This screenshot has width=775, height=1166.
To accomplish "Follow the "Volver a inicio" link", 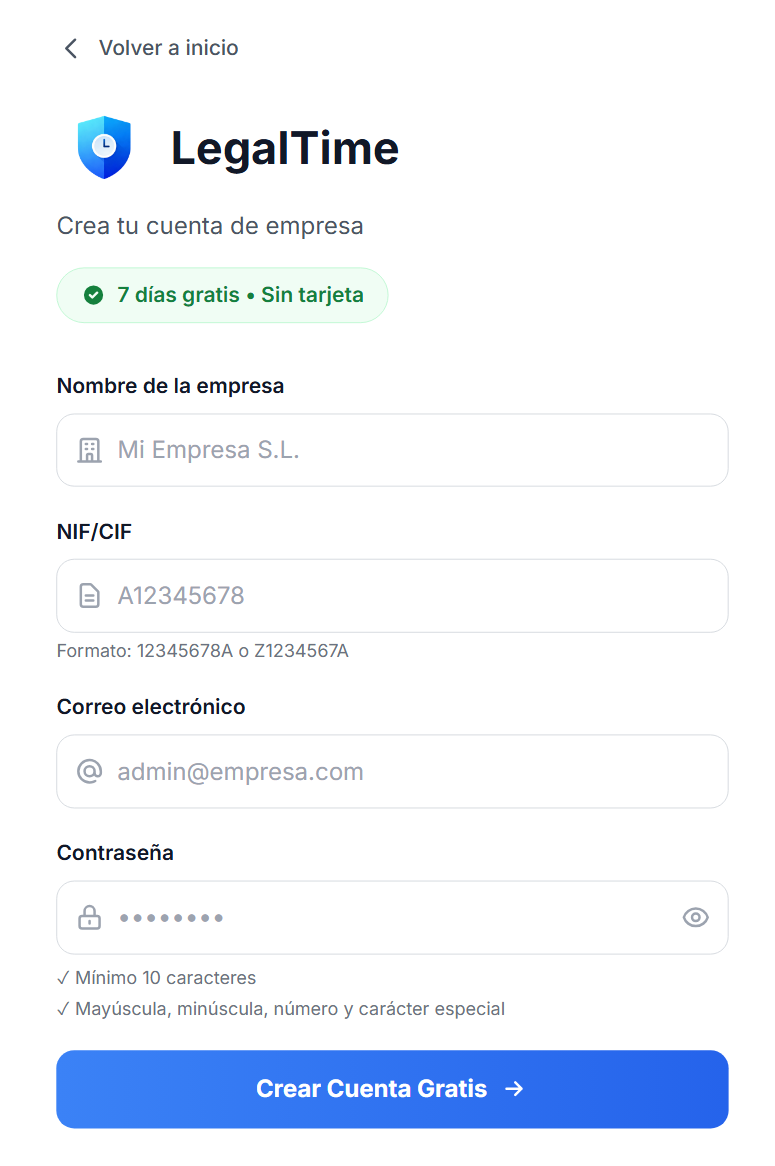I will pos(168,48).
